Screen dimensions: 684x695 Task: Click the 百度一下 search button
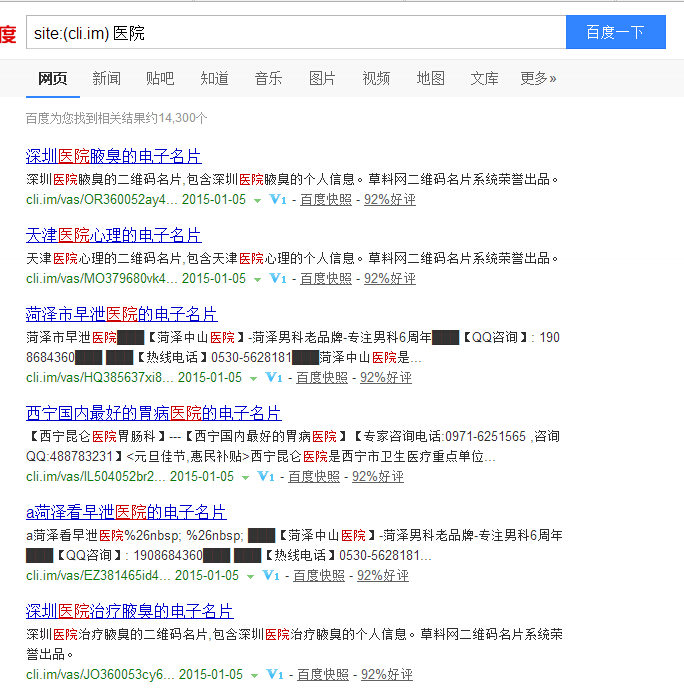616,32
